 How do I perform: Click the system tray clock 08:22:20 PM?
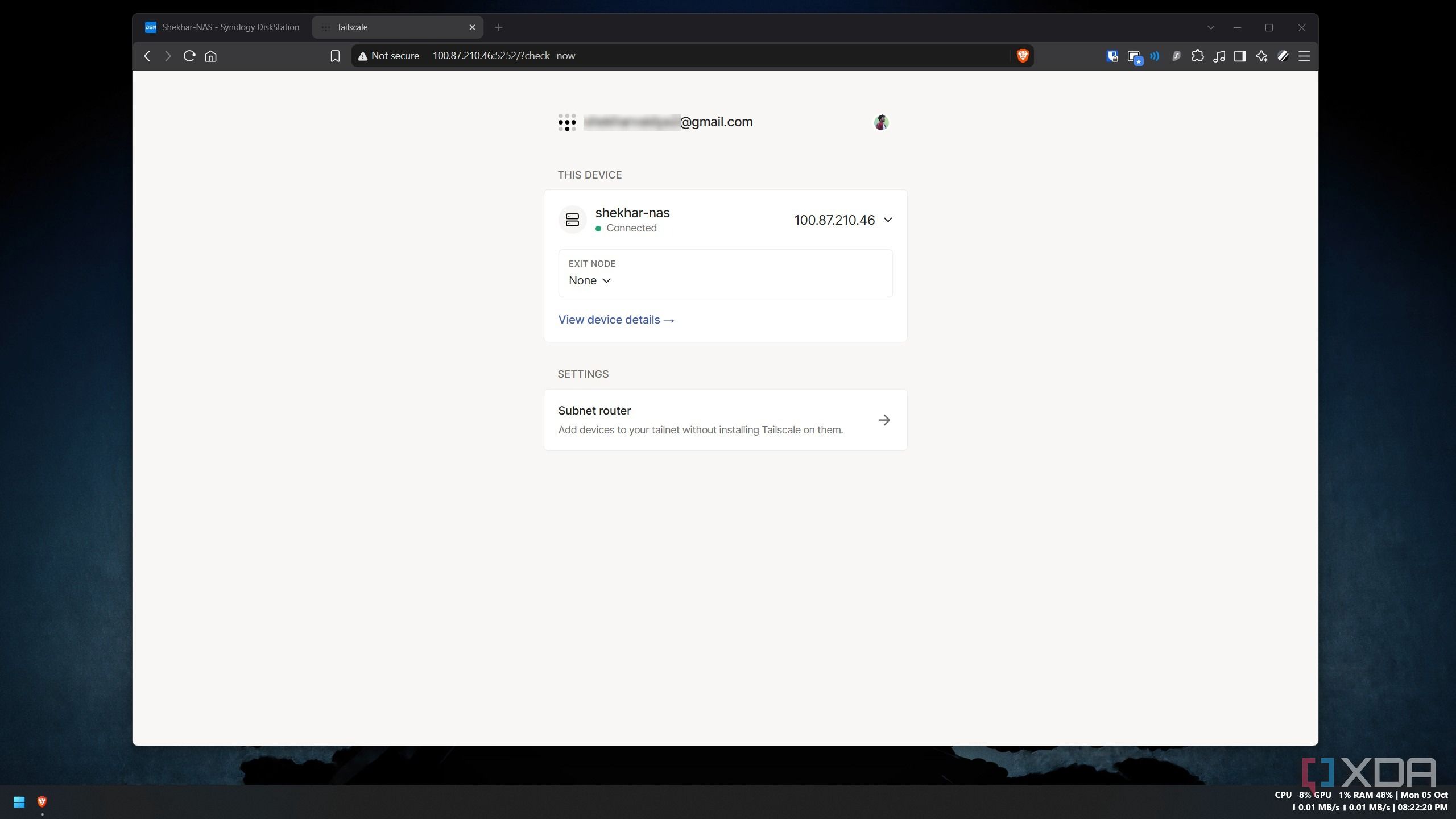(x=1422, y=807)
